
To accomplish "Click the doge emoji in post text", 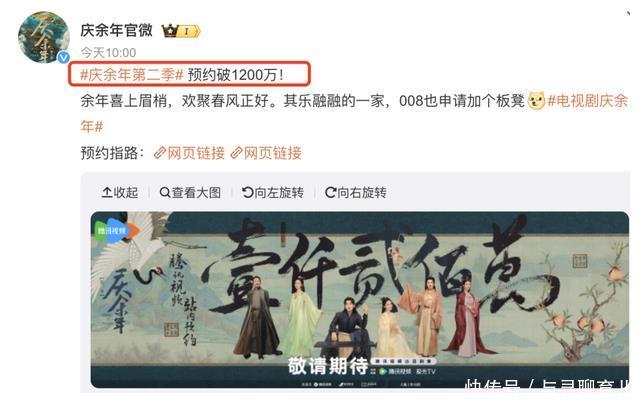I will click(x=536, y=100).
